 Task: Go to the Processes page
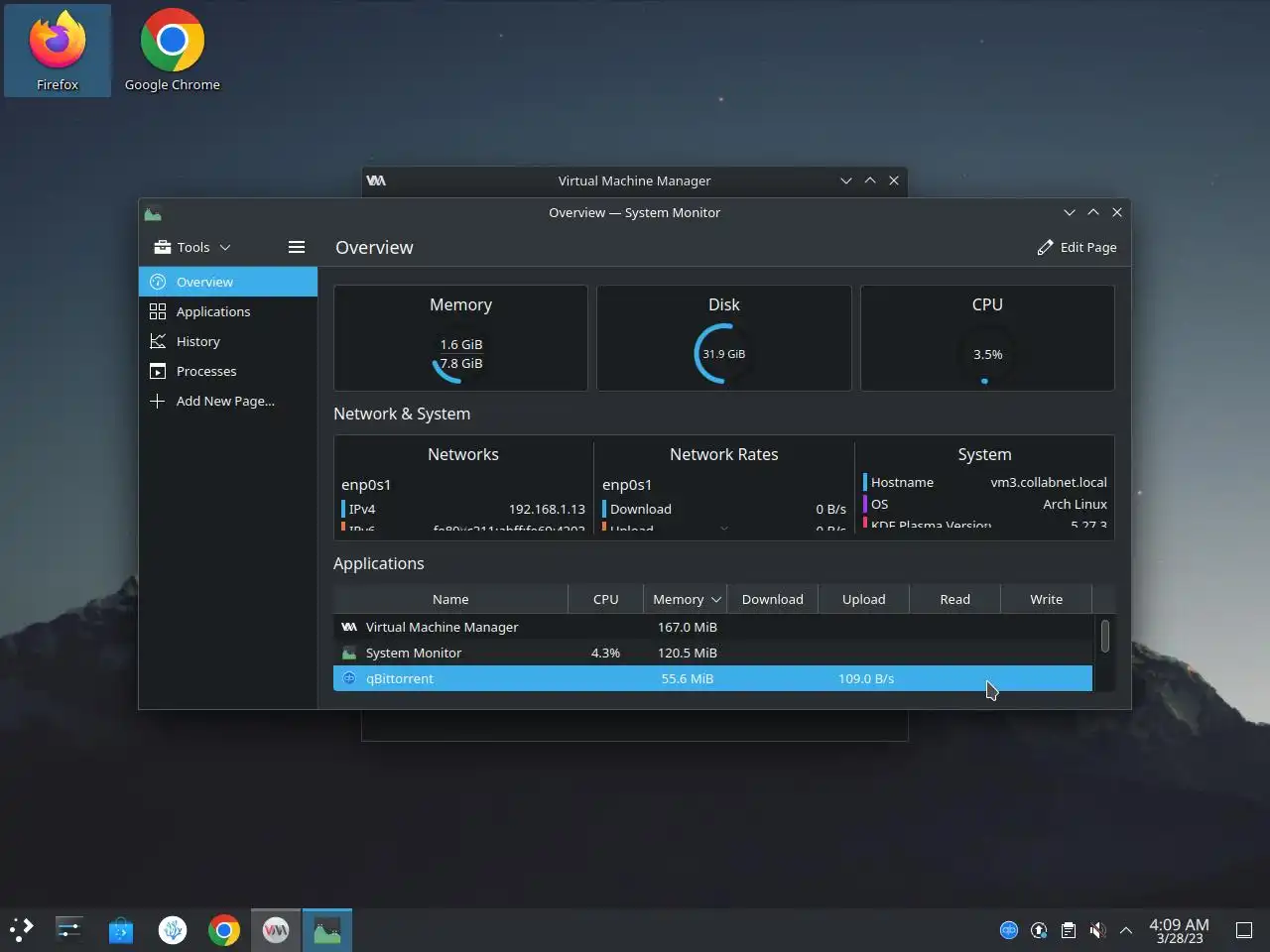228,371
